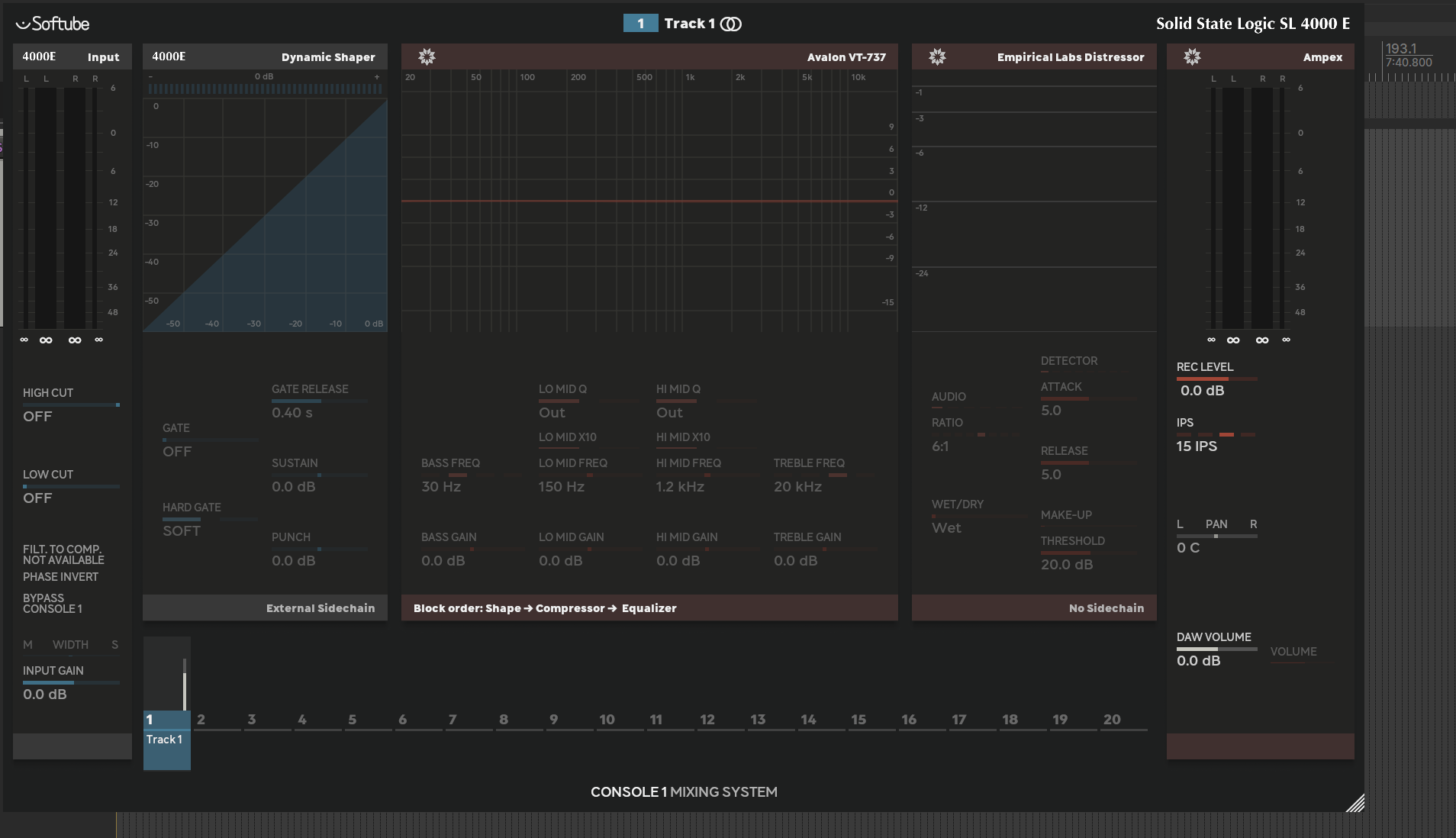
Task: Select track slot 16
Action: point(921,720)
